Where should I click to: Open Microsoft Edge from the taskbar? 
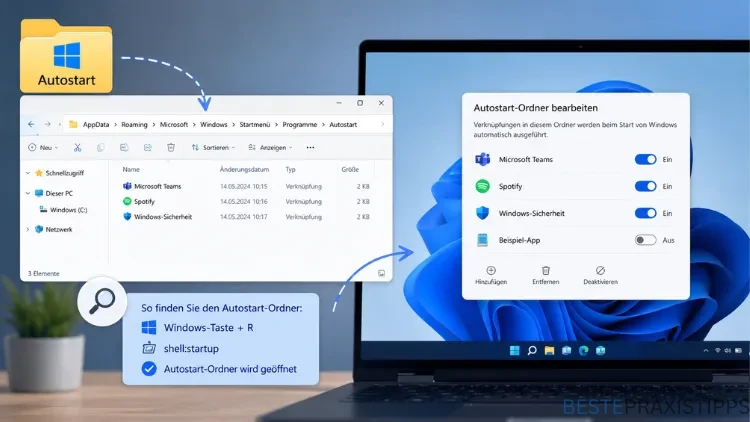(584, 351)
